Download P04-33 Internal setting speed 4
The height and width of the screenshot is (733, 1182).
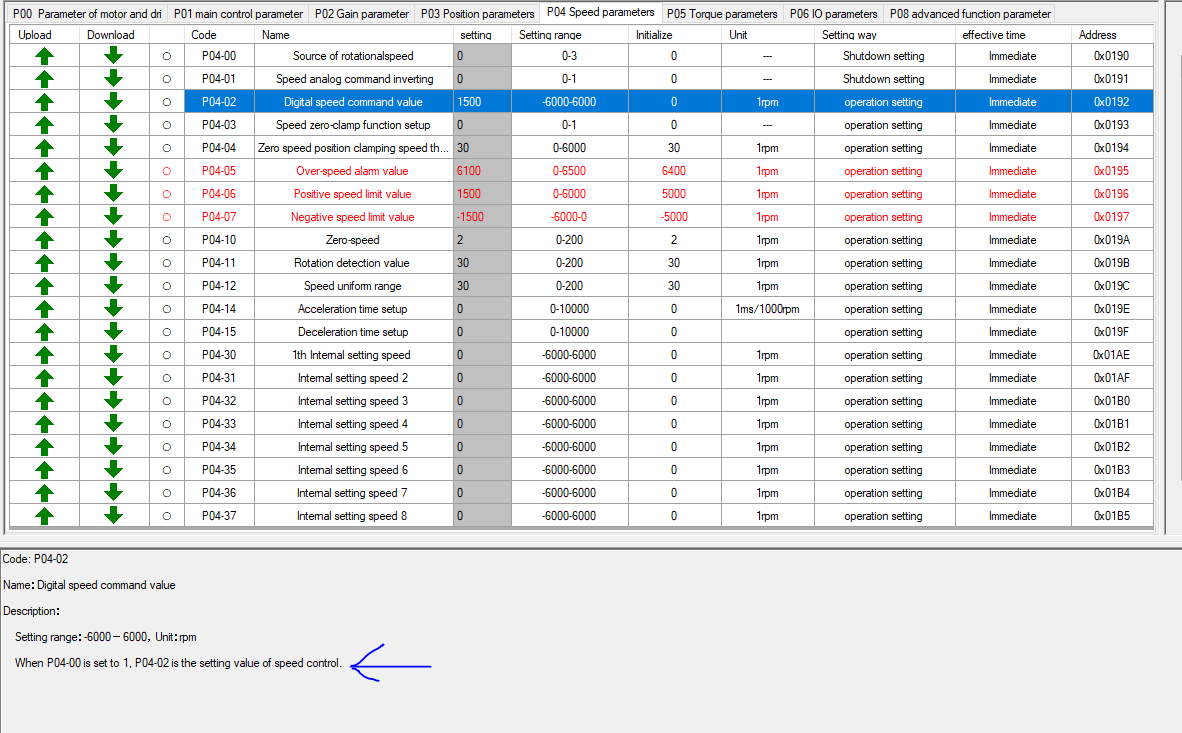tap(113, 424)
